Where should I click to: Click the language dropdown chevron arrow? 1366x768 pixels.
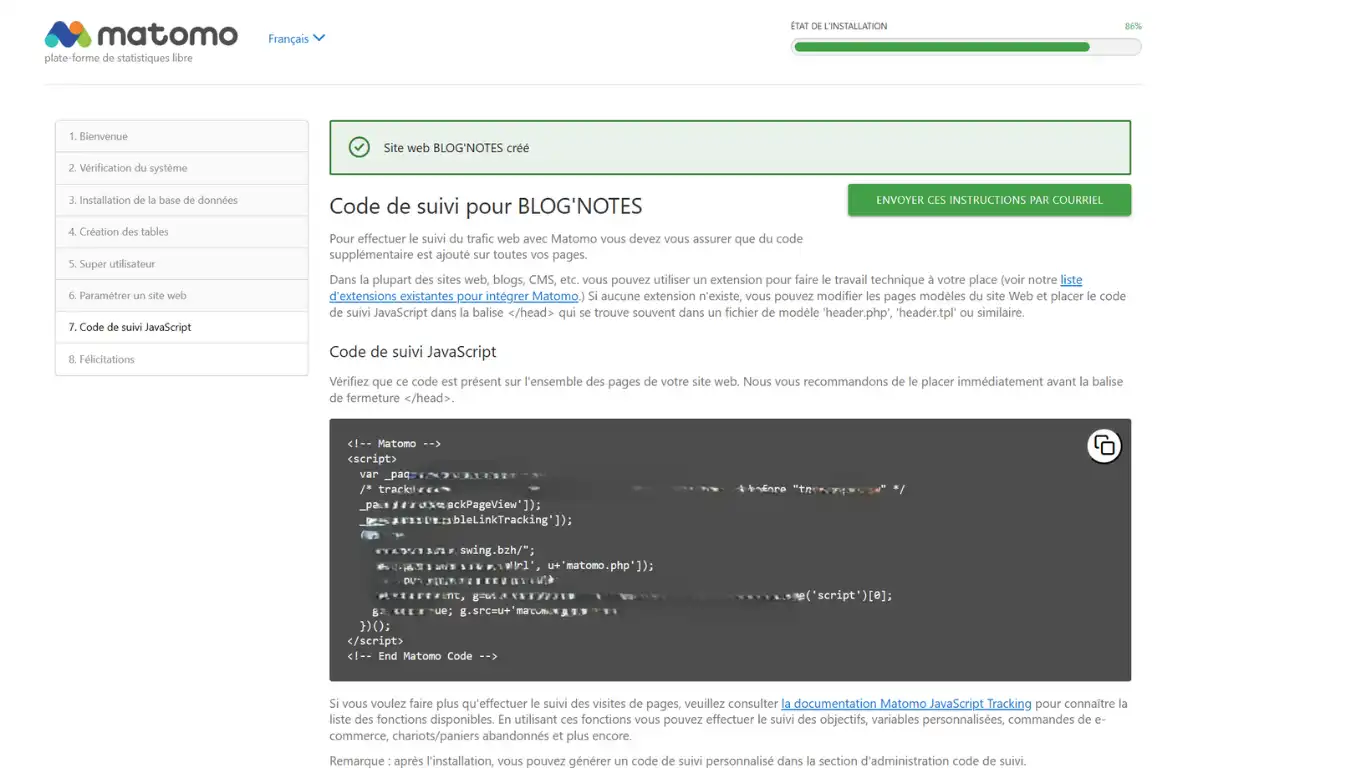click(319, 38)
